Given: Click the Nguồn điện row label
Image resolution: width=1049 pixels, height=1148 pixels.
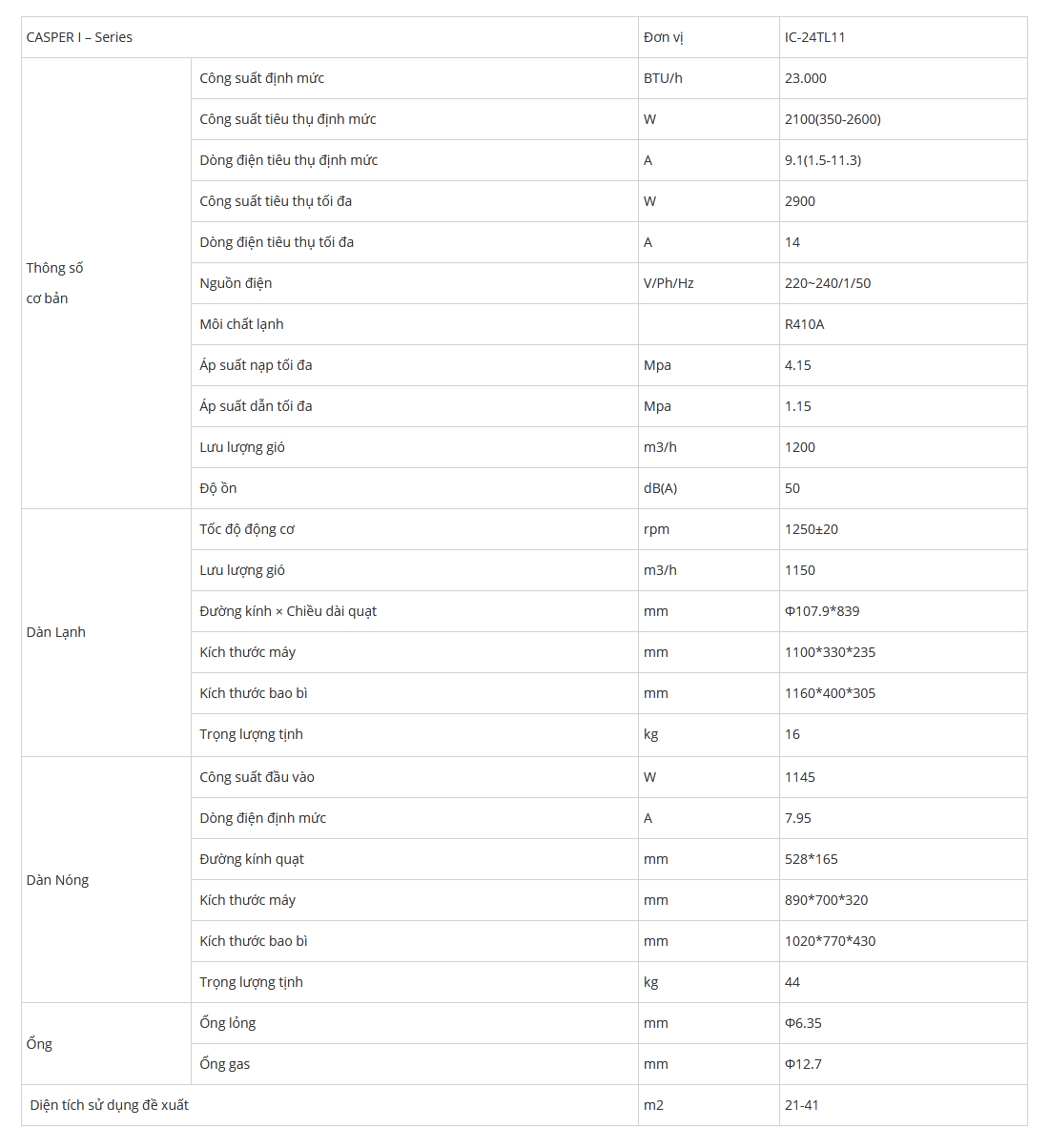Looking at the screenshot, I should tap(236, 283).
